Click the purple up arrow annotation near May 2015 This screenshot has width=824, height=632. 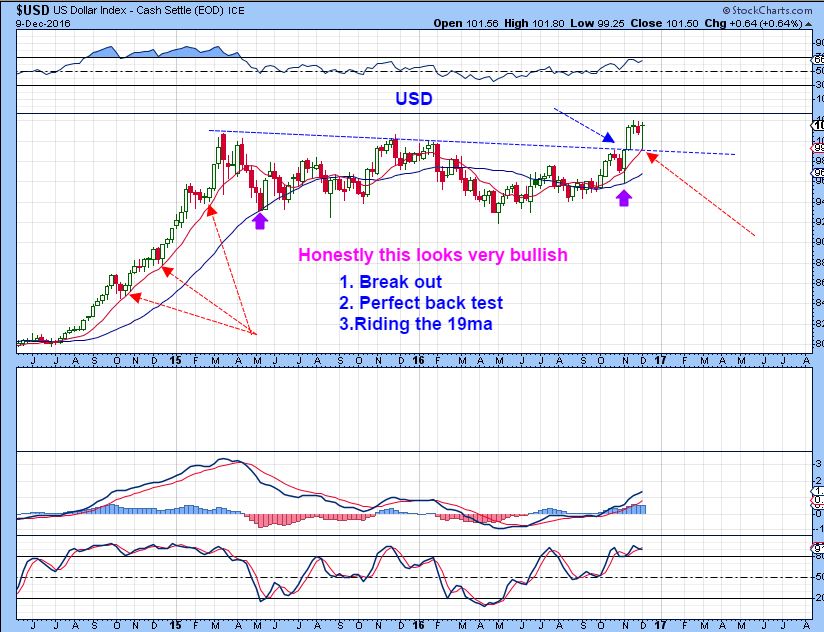259,219
